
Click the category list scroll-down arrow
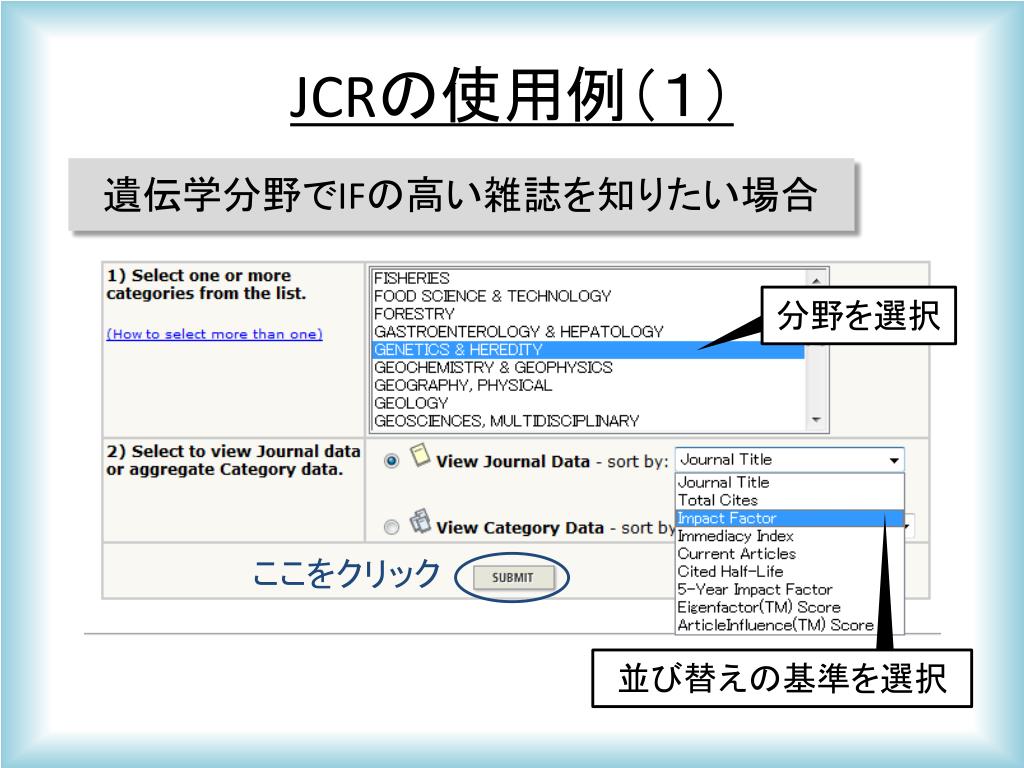(816, 420)
